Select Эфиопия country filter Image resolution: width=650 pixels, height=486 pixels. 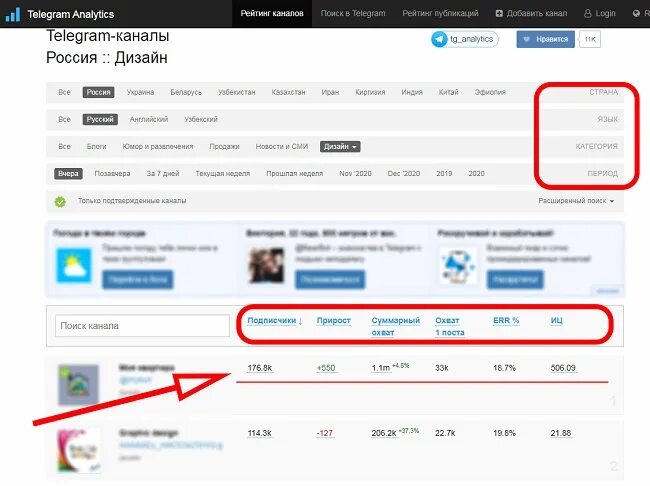pos(490,92)
